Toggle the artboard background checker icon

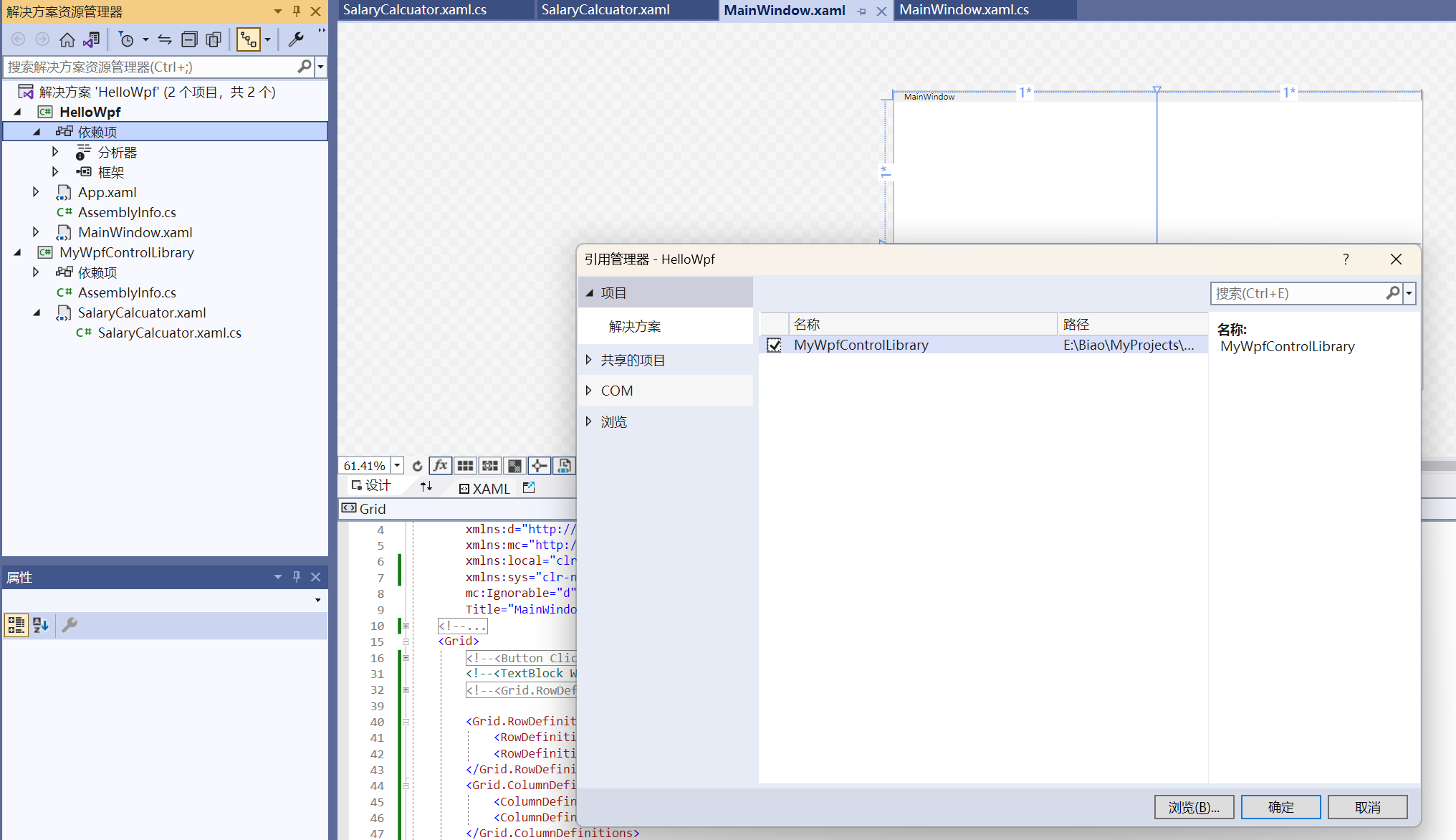tap(514, 466)
